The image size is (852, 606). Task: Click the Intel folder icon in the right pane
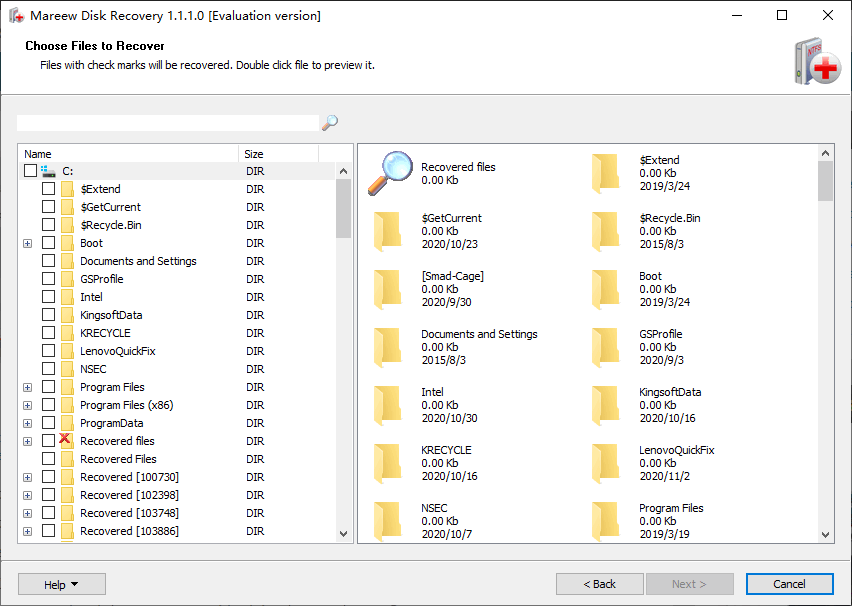(387, 406)
